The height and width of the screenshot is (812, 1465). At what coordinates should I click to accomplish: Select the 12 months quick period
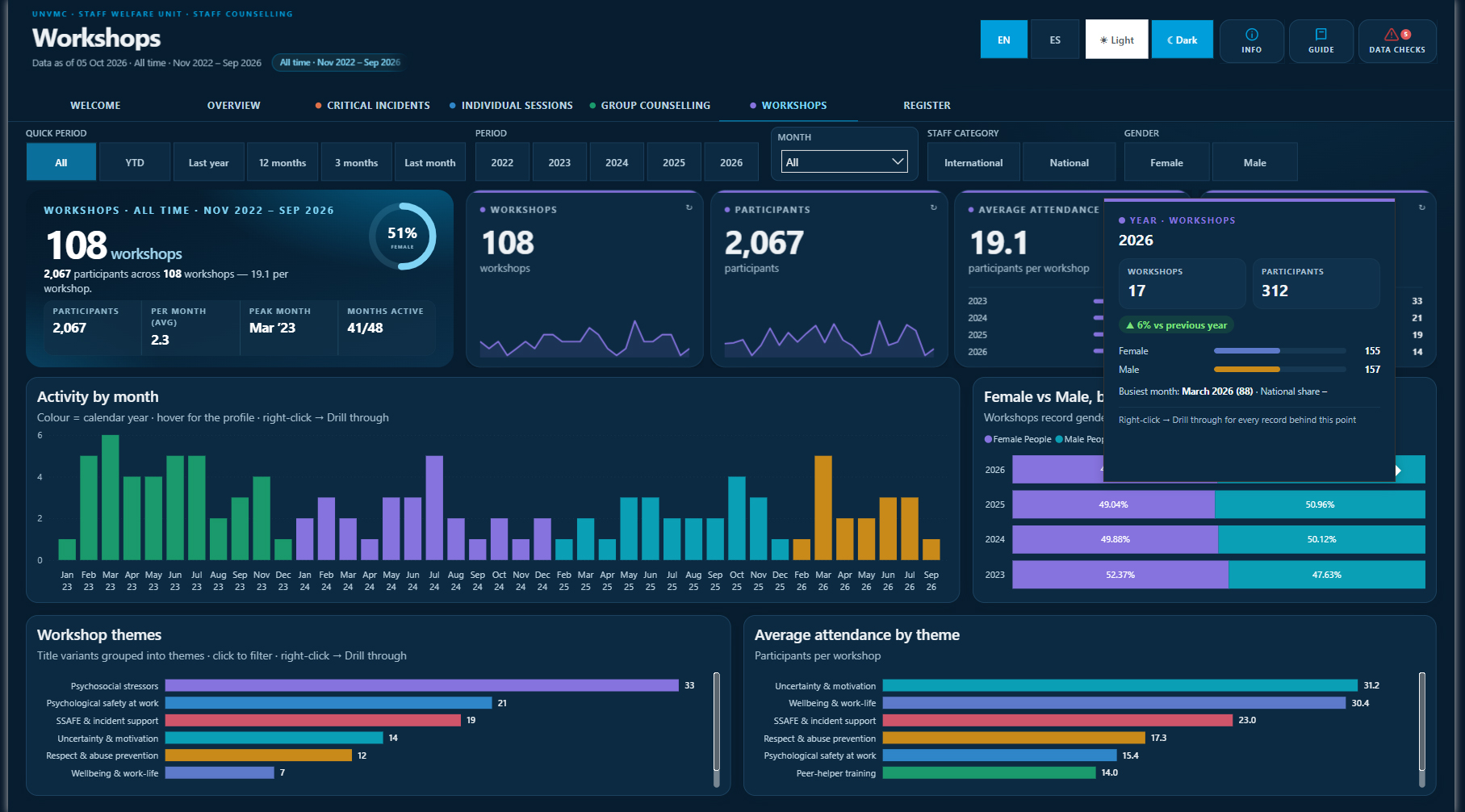(283, 162)
